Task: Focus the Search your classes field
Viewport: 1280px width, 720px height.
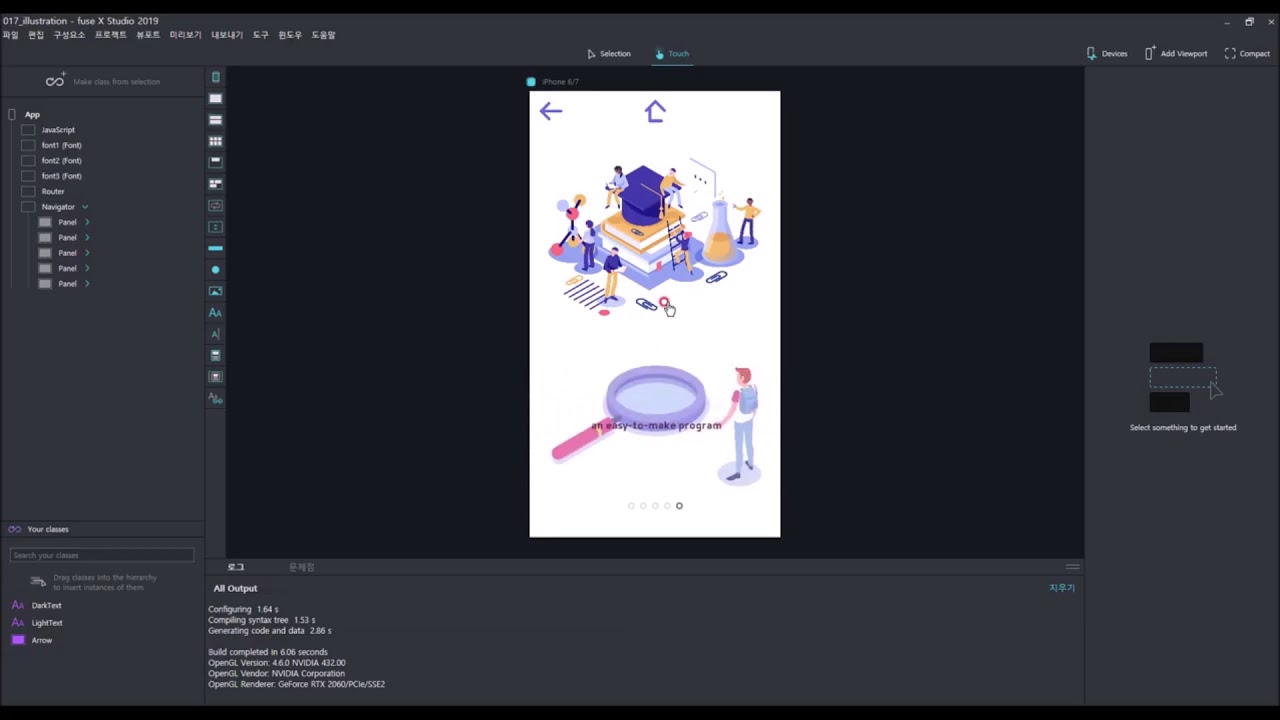Action: coord(102,555)
